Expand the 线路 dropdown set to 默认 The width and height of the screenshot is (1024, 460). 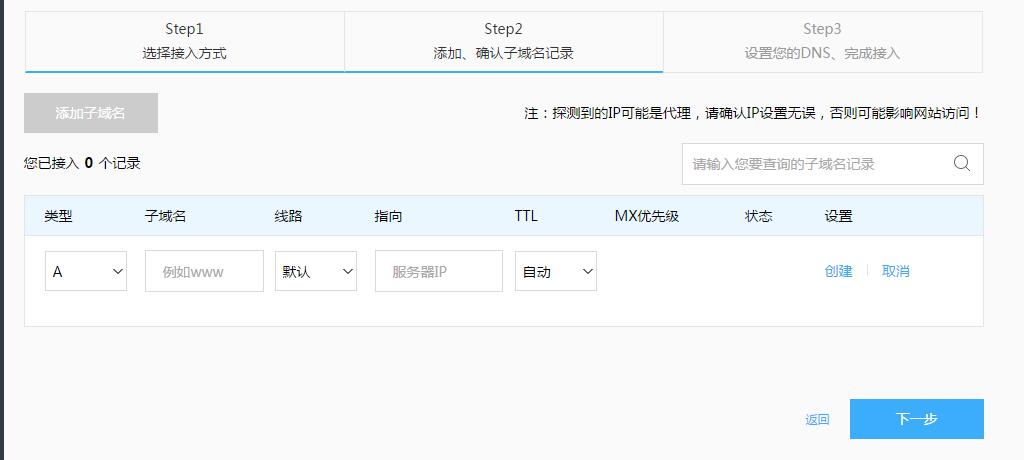316,271
